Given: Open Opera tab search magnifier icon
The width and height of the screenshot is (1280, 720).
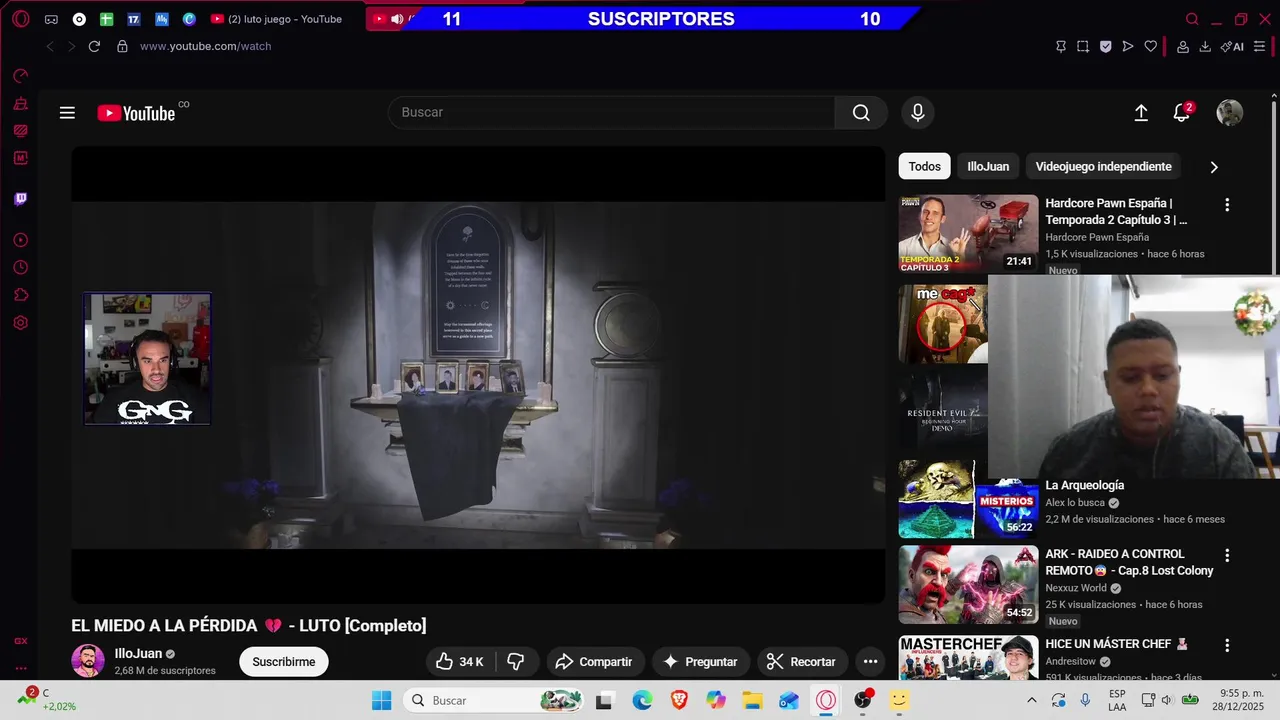Looking at the screenshot, I should (x=1192, y=19).
